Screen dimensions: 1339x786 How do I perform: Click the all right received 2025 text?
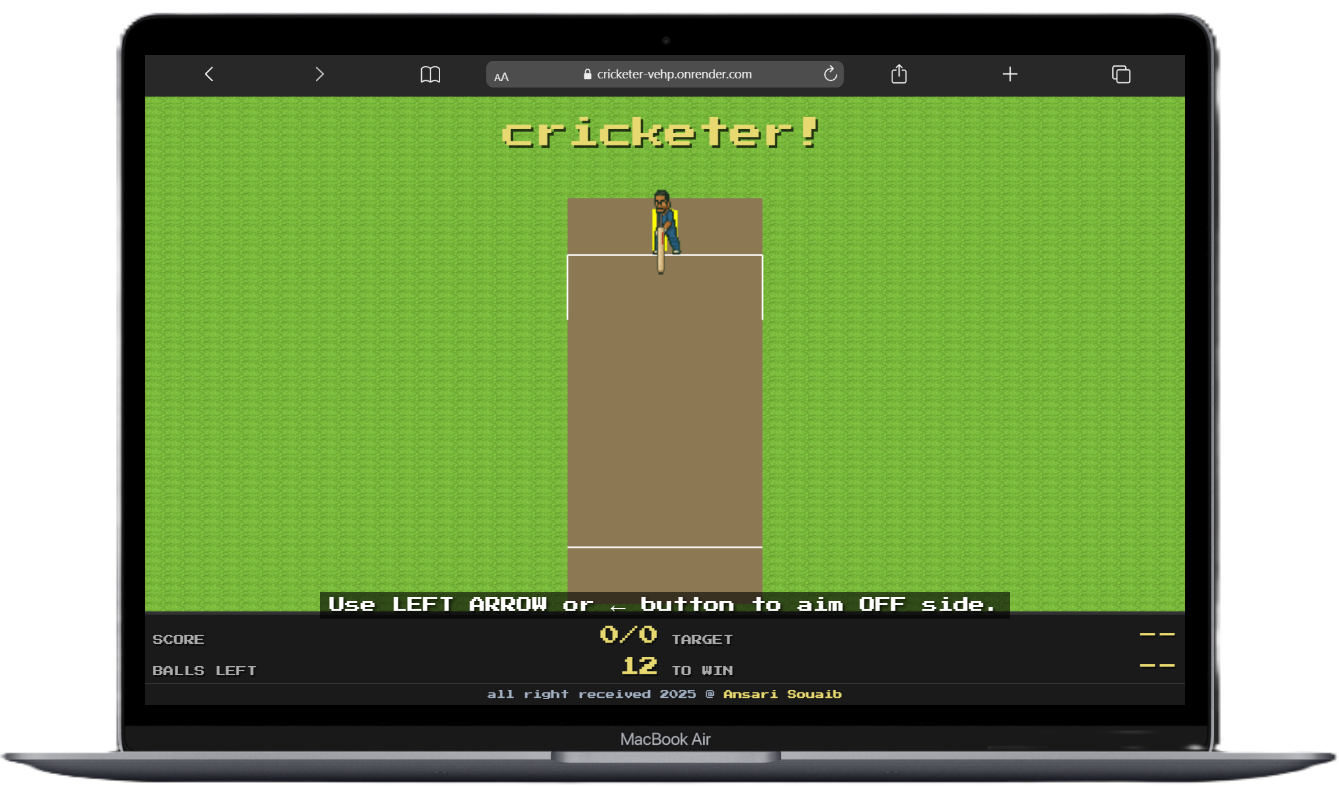pyautogui.click(x=602, y=694)
